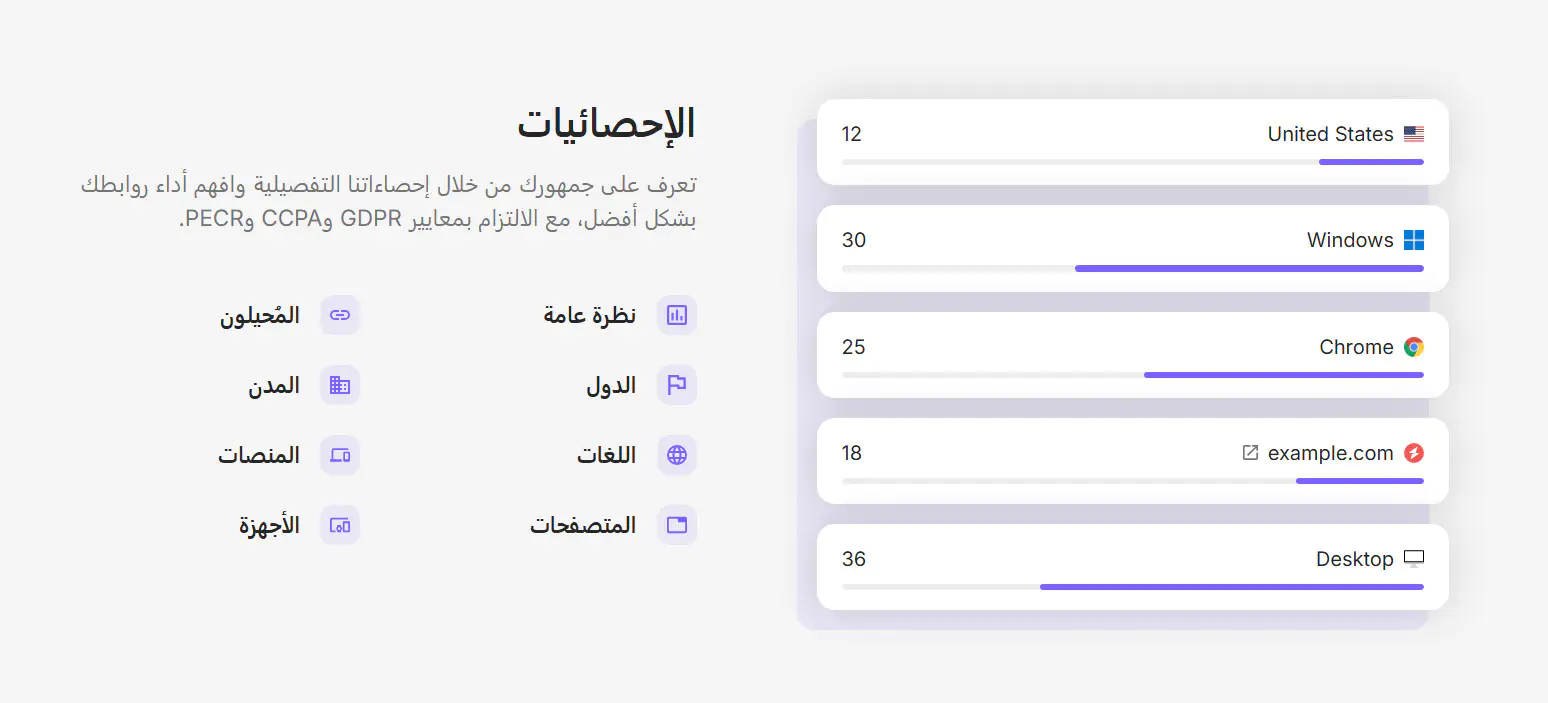
Task: Click the Platforms devices icon (المنصات)
Action: pyautogui.click(x=340, y=455)
